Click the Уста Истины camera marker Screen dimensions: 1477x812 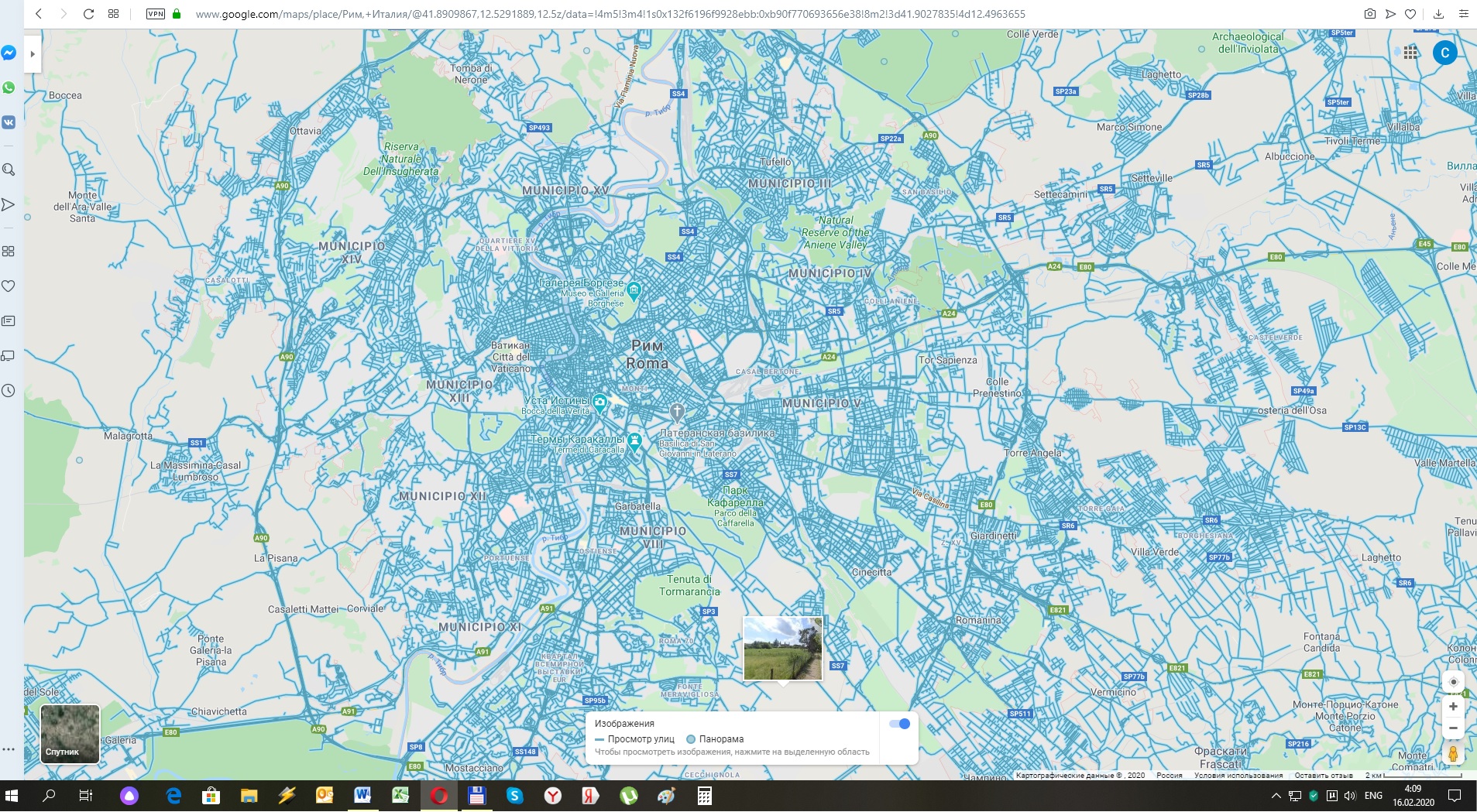599,403
